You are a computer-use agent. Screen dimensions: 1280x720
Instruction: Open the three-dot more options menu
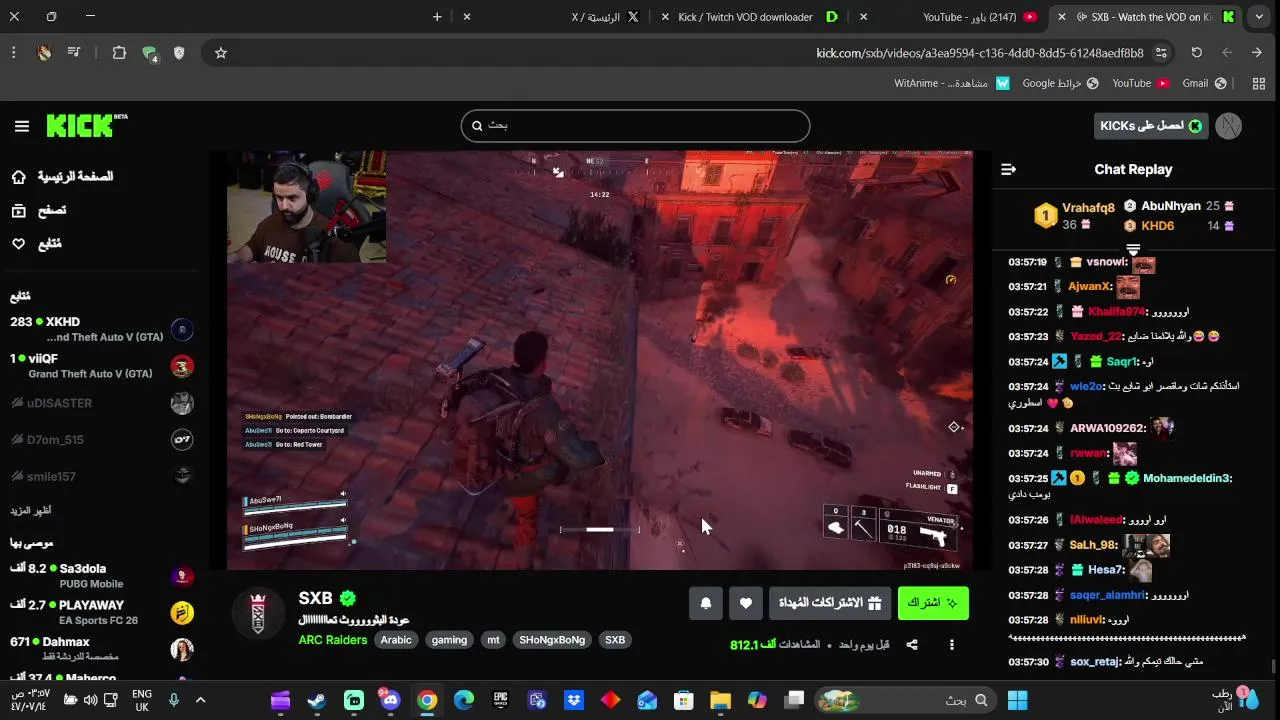point(952,645)
